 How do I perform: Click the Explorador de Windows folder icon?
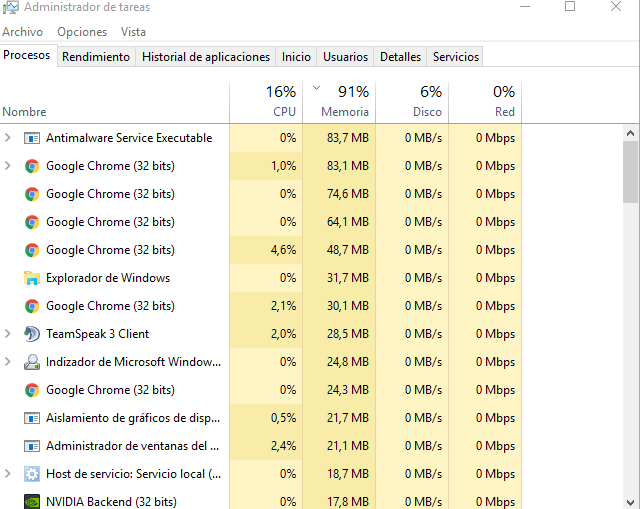[x=32, y=278]
